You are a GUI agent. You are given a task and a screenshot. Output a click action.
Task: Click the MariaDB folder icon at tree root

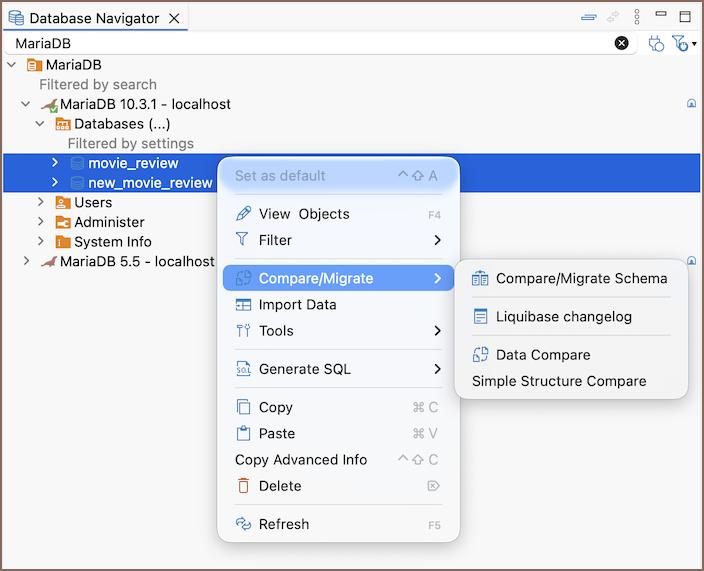[x=34, y=65]
